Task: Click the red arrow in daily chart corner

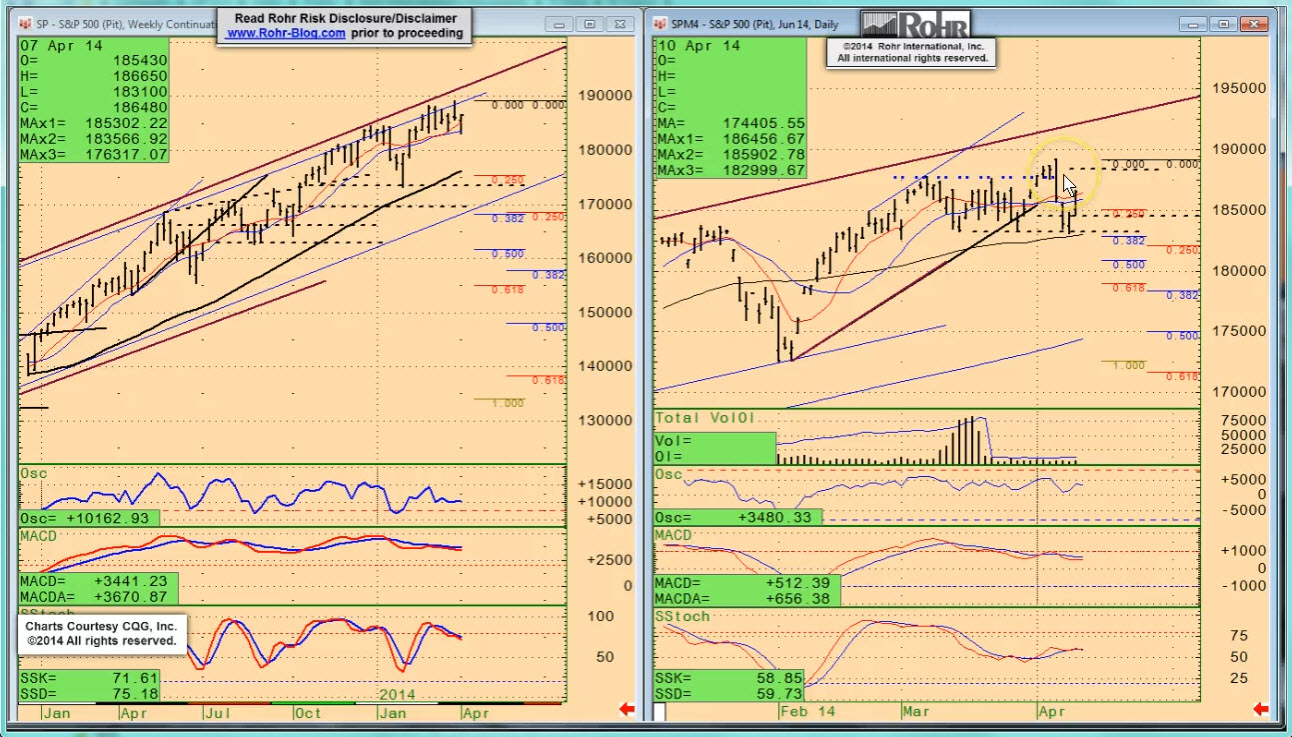Action: pyautogui.click(x=1260, y=709)
